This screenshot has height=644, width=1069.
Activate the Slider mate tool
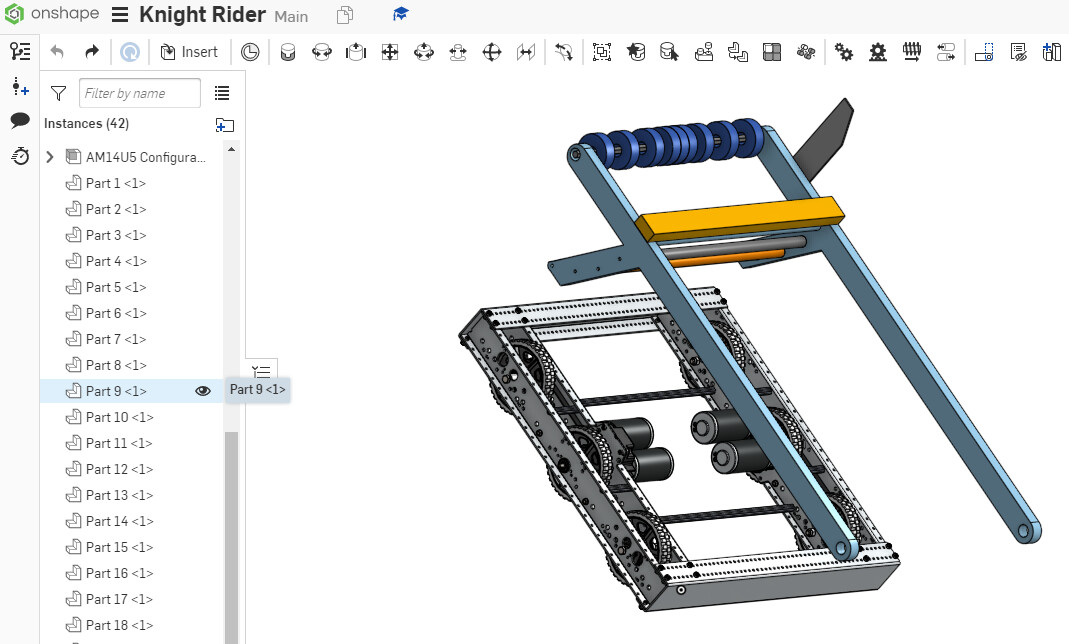point(355,51)
